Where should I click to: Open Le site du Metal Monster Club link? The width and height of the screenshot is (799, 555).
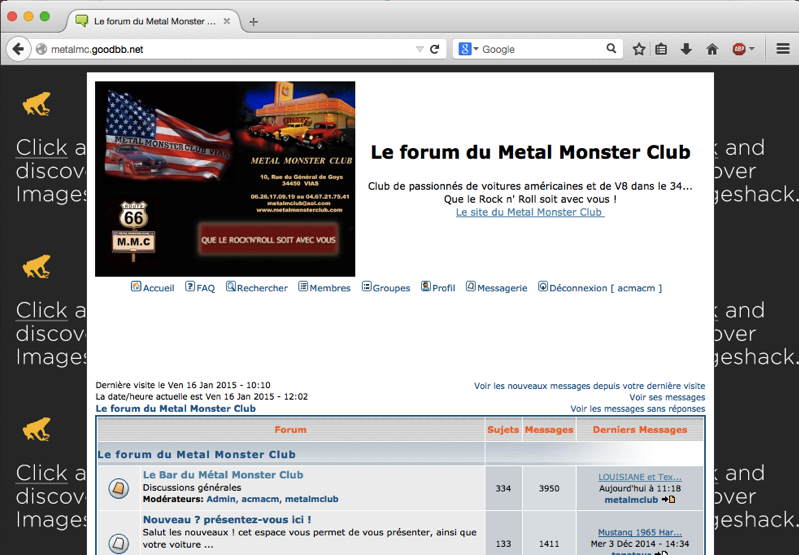pyautogui.click(x=530, y=212)
